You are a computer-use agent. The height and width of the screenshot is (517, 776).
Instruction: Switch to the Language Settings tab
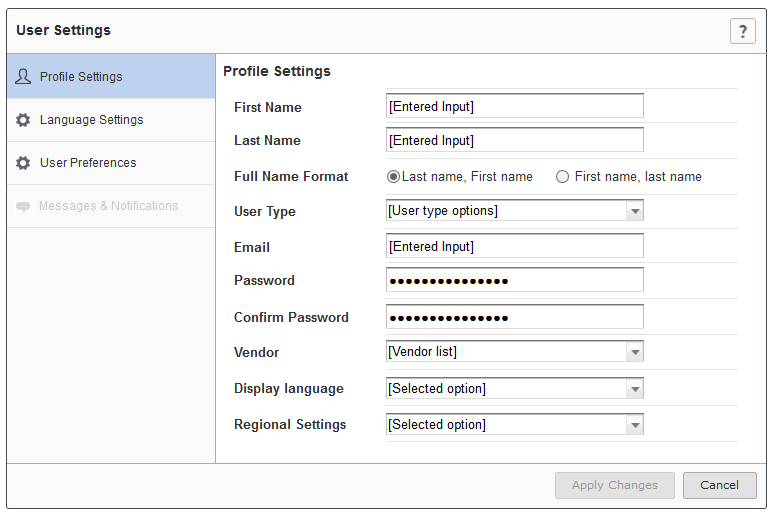pos(91,120)
